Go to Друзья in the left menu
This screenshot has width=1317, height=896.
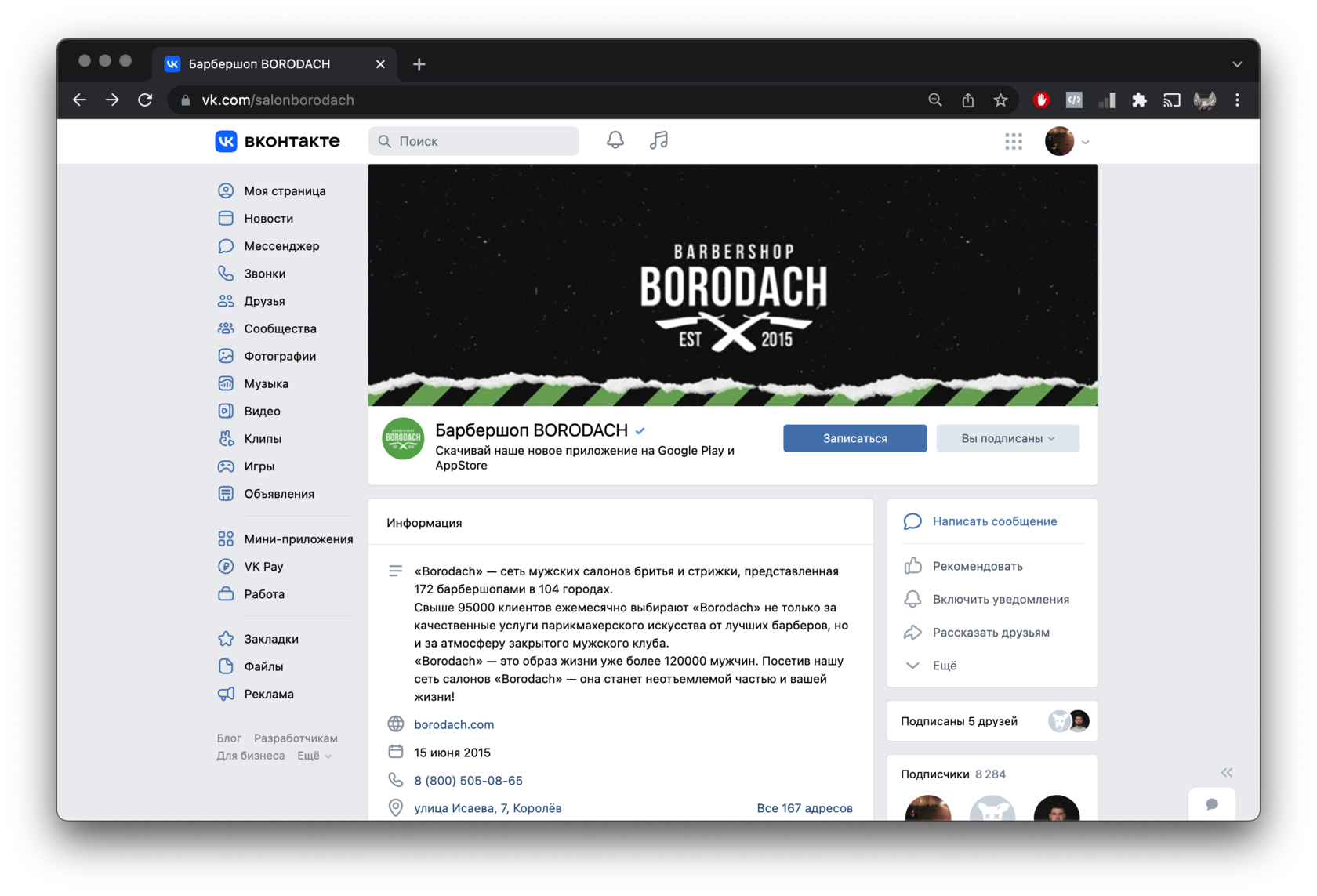[x=264, y=301]
